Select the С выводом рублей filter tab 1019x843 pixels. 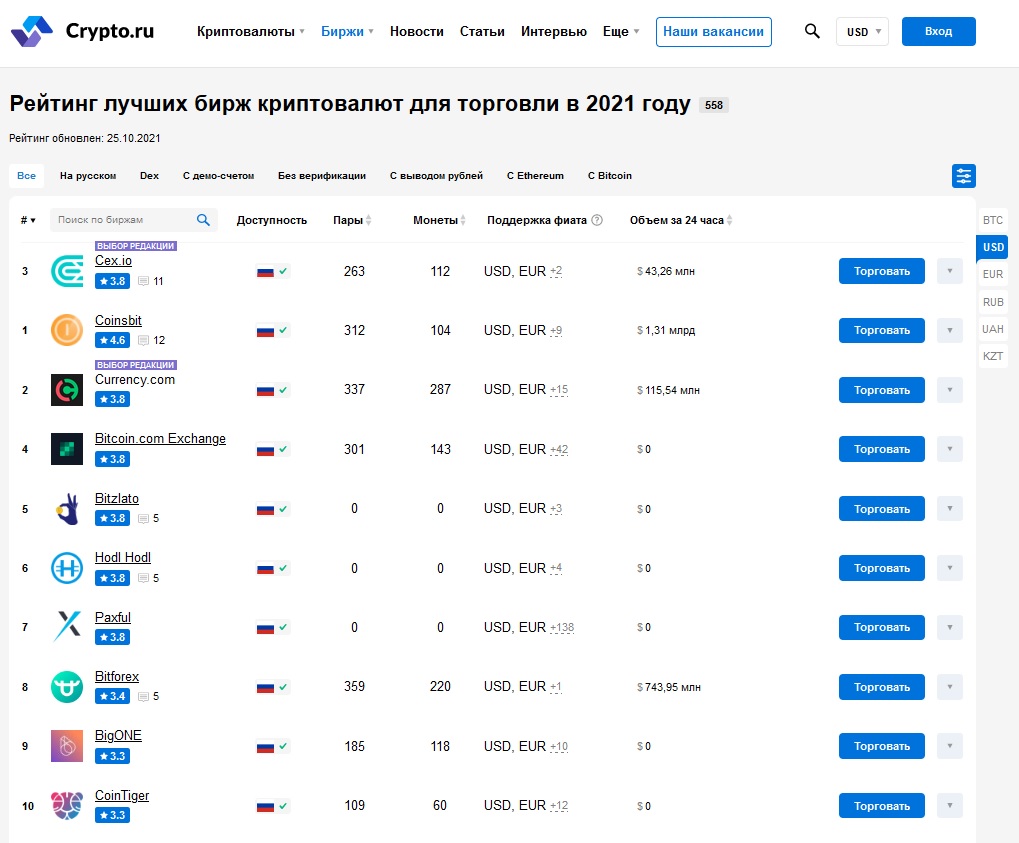click(436, 175)
